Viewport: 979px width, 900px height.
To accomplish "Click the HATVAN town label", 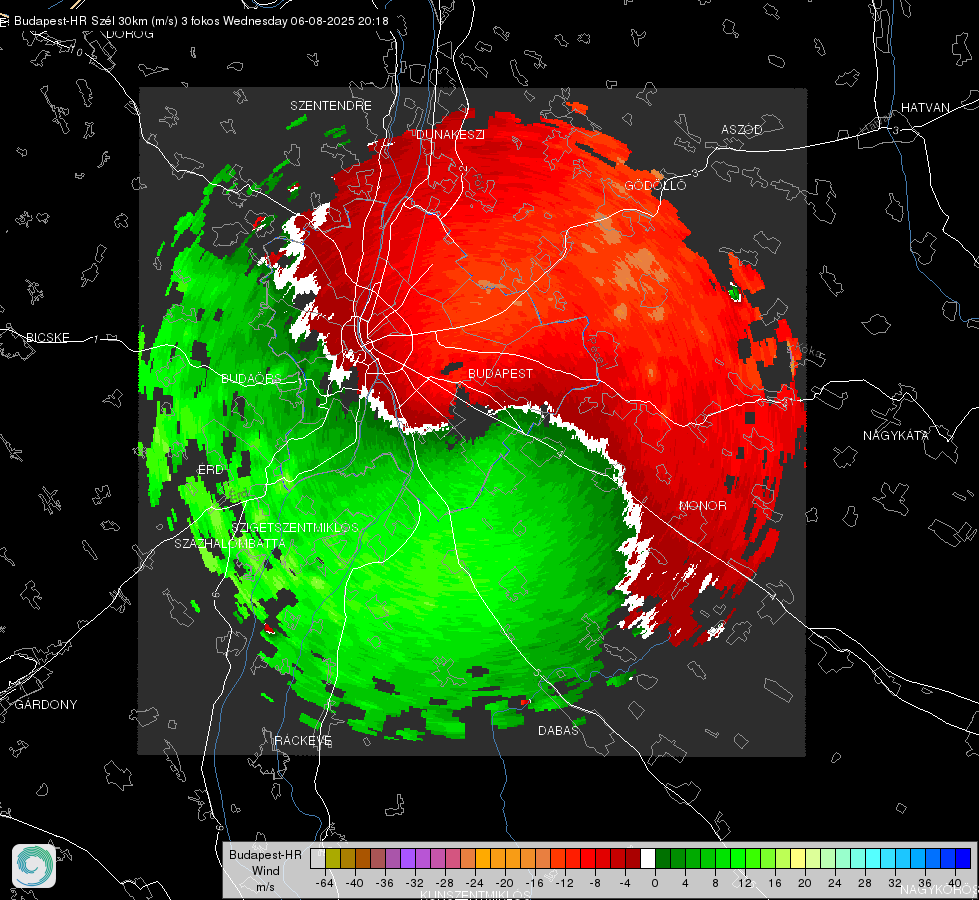I will (x=925, y=108).
